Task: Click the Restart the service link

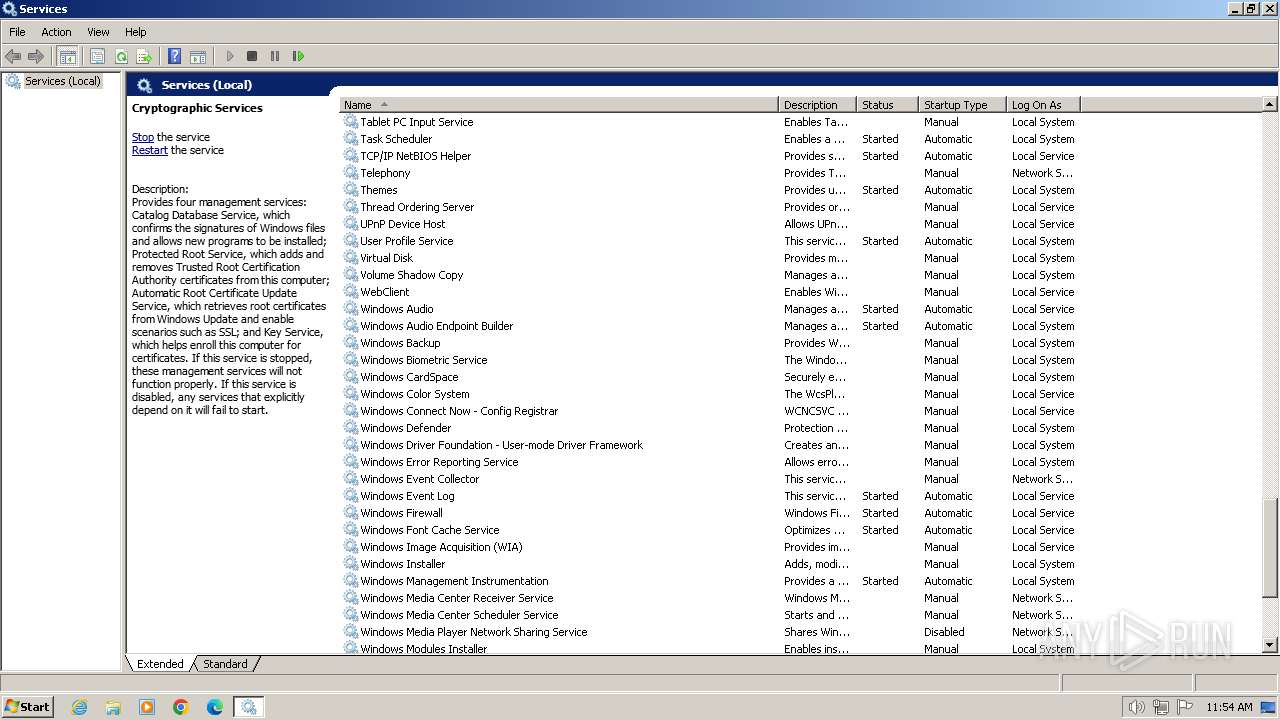Action: [150, 150]
